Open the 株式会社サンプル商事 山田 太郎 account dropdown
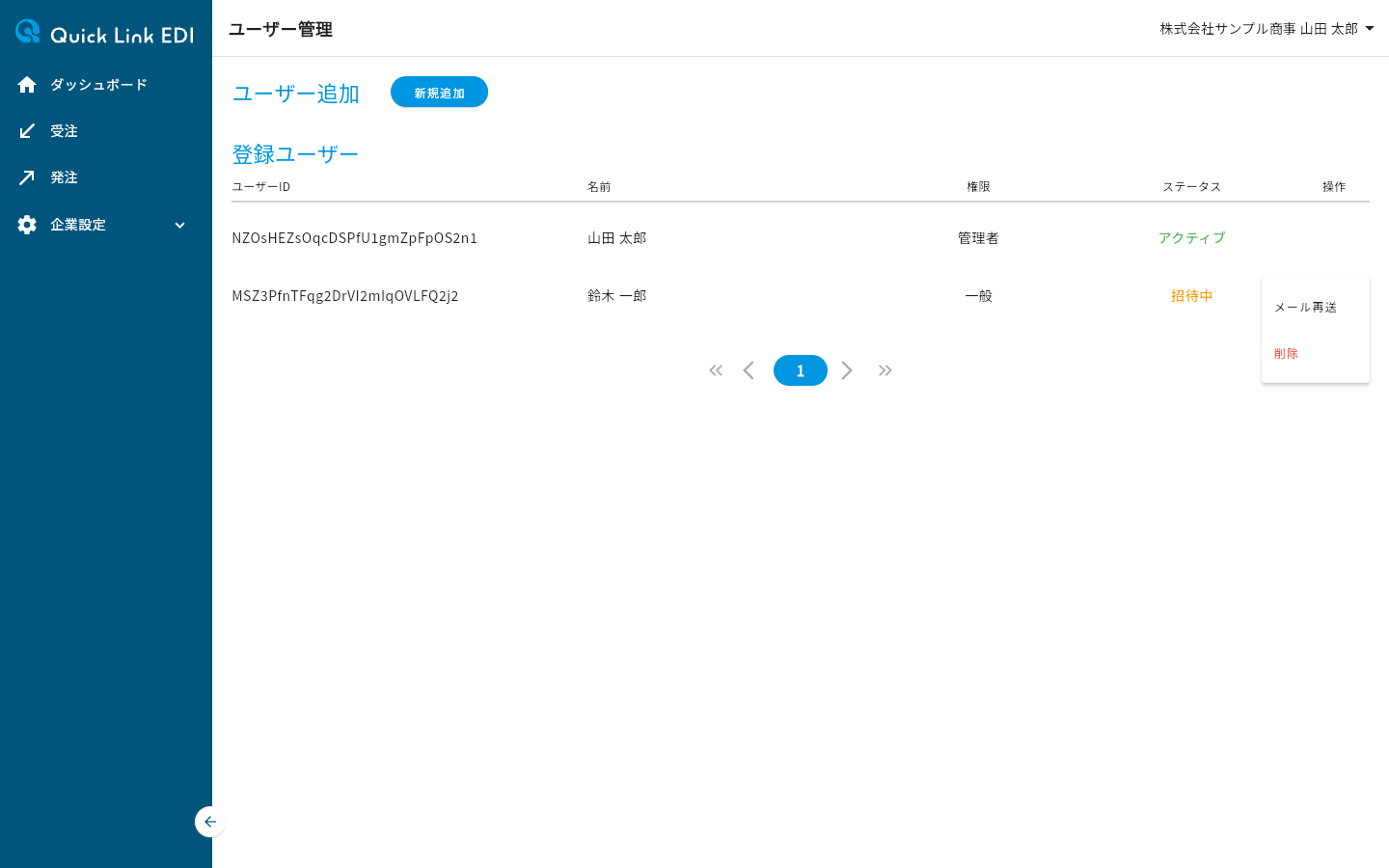Image resolution: width=1389 pixels, height=868 pixels. point(1266,29)
